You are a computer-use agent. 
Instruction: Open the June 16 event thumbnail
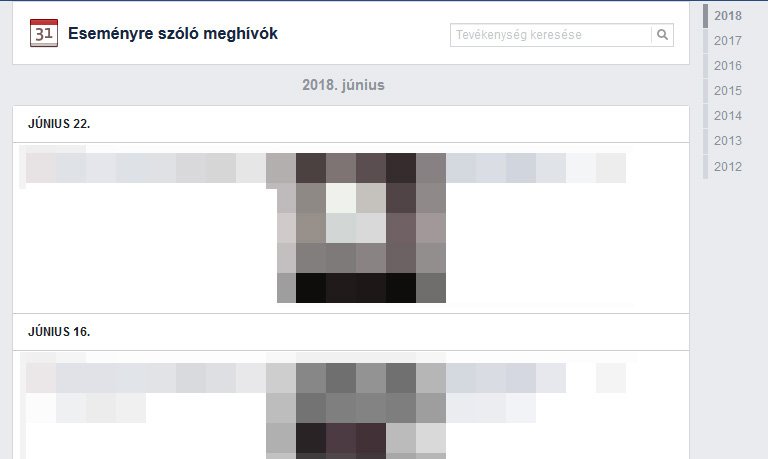(x=357, y=411)
